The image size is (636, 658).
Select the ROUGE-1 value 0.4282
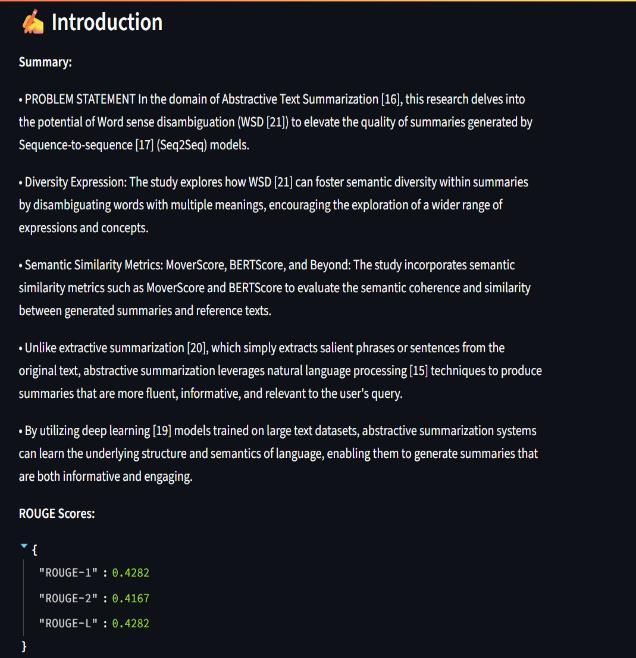click(x=130, y=573)
